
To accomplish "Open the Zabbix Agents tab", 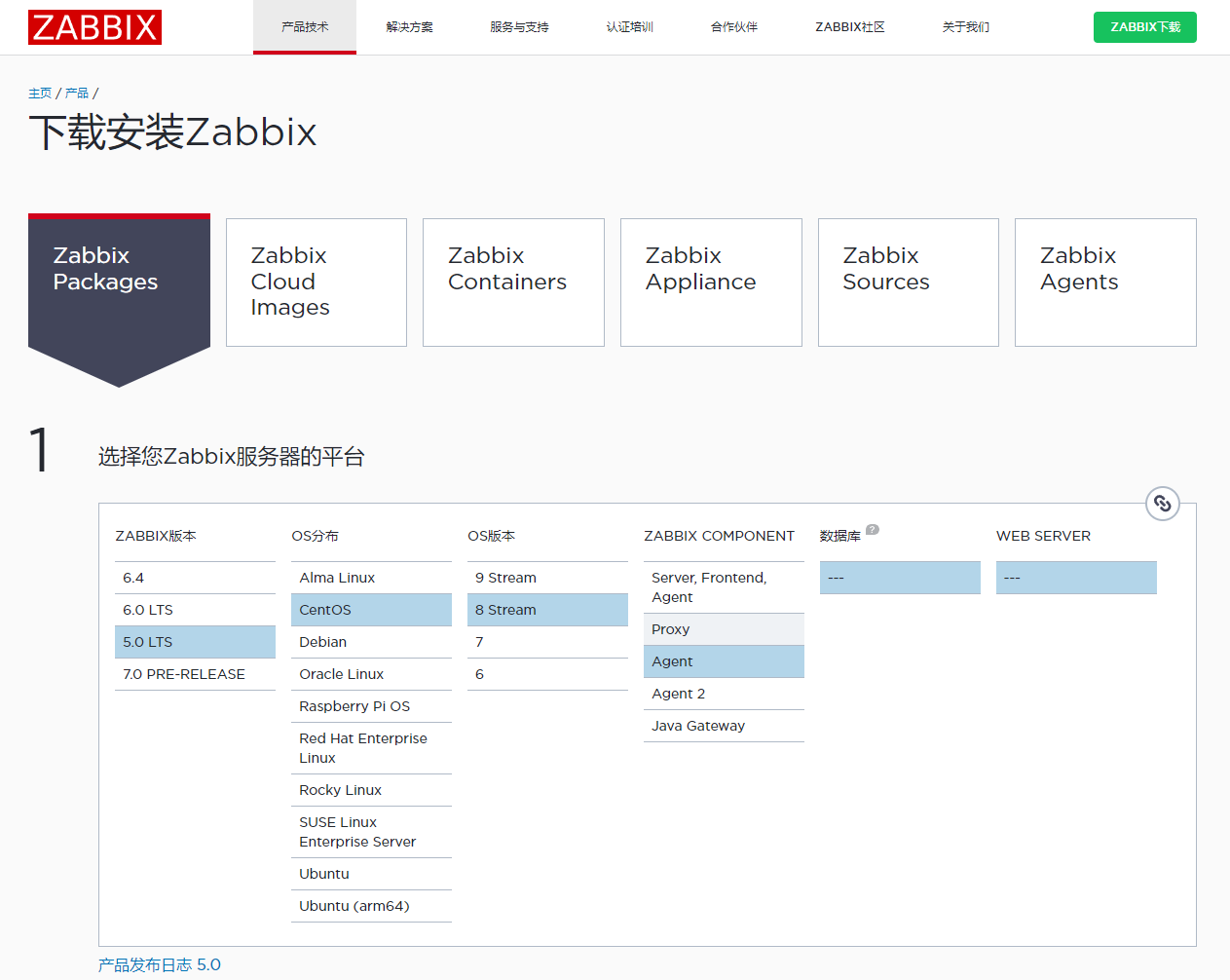I will 1104,283.
